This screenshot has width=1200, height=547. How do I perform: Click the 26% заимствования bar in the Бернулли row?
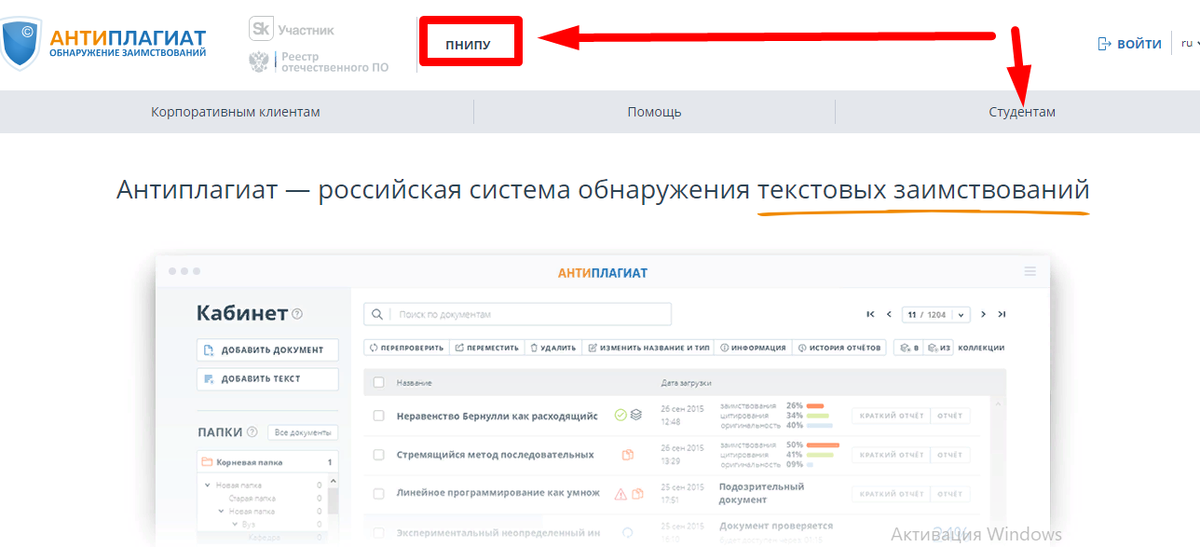[x=815, y=405]
